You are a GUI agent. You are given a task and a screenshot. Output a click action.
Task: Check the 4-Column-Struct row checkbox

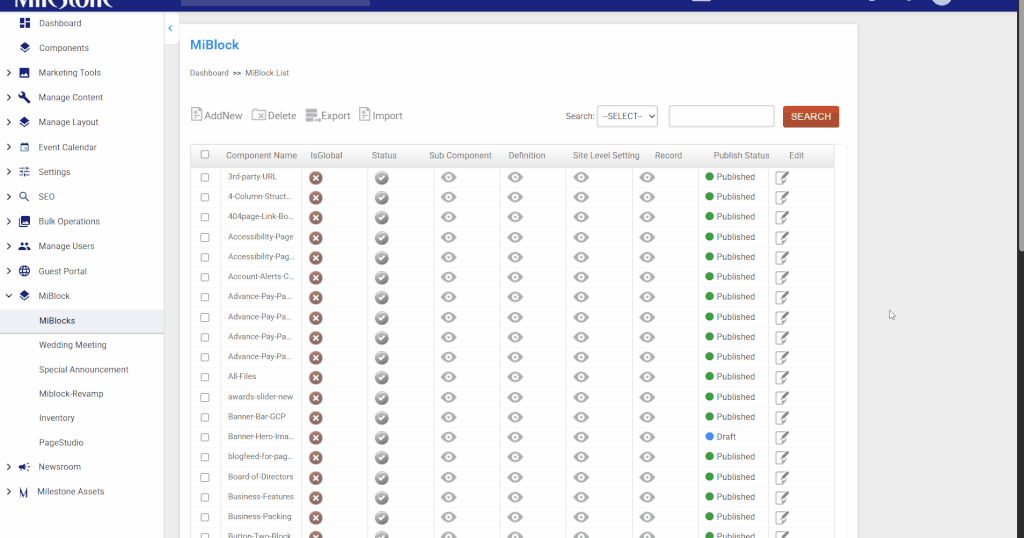tap(205, 197)
